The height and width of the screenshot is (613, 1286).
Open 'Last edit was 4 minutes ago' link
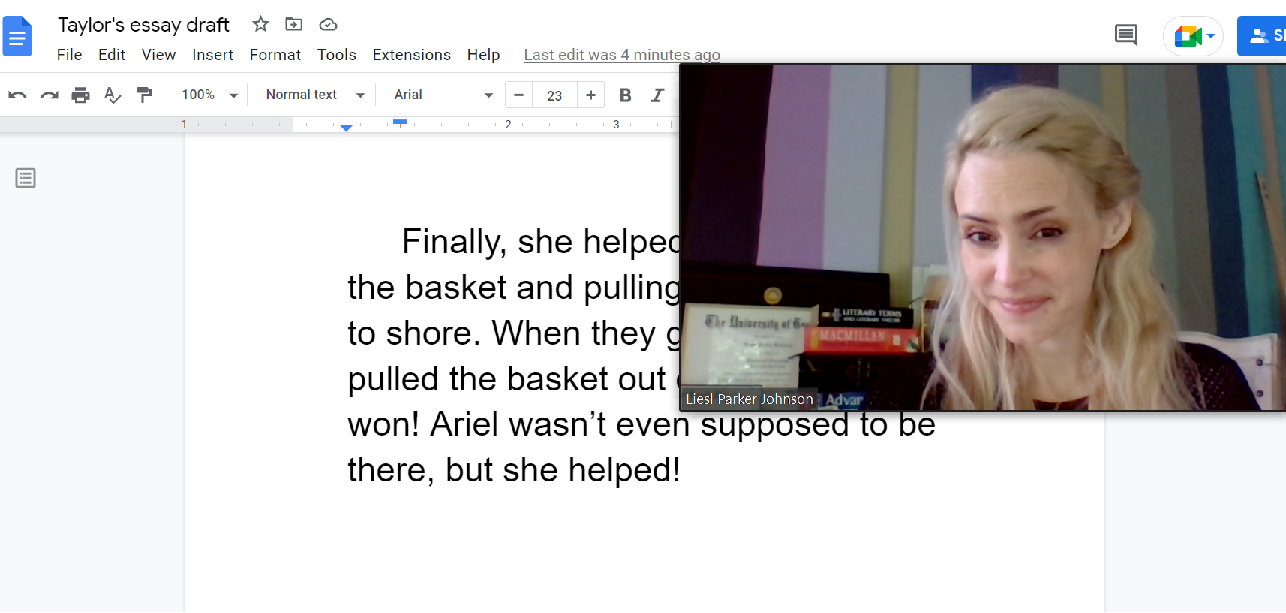(621, 55)
